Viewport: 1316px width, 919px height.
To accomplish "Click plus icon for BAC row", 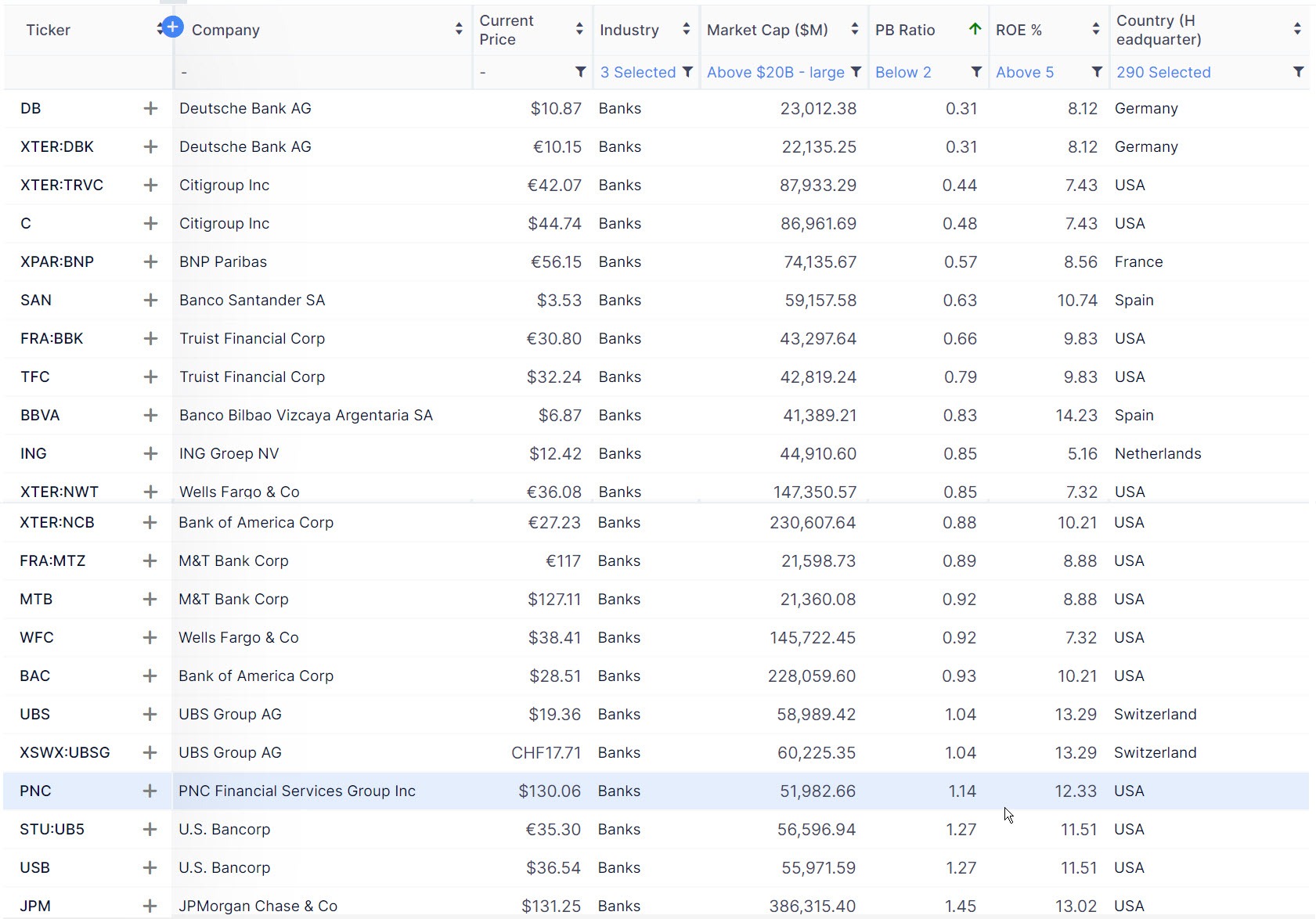I will (x=150, y=676).
